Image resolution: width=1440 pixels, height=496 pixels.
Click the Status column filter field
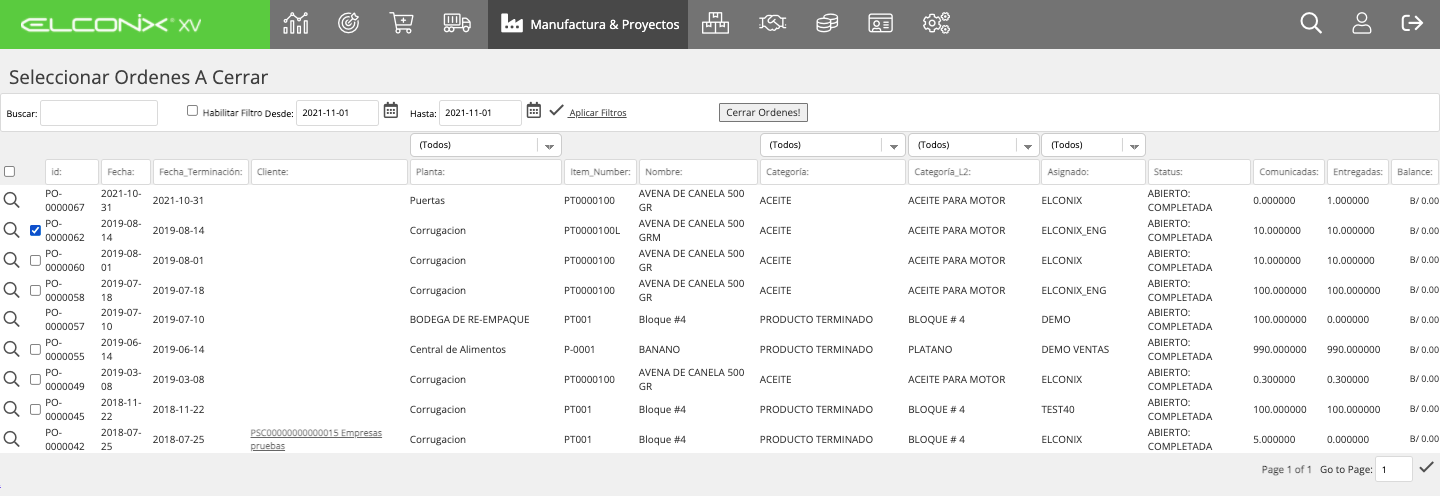click(x=1198, y=172)
